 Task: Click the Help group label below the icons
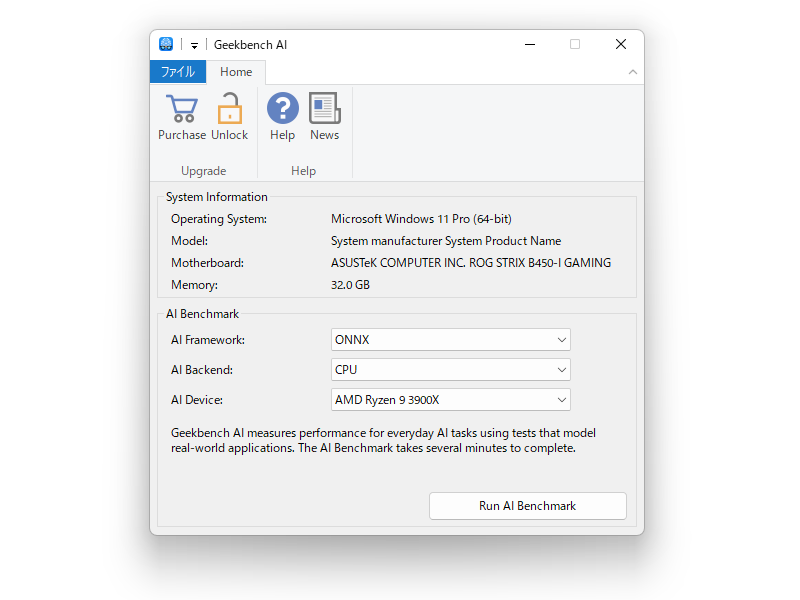tap(303, 170)
